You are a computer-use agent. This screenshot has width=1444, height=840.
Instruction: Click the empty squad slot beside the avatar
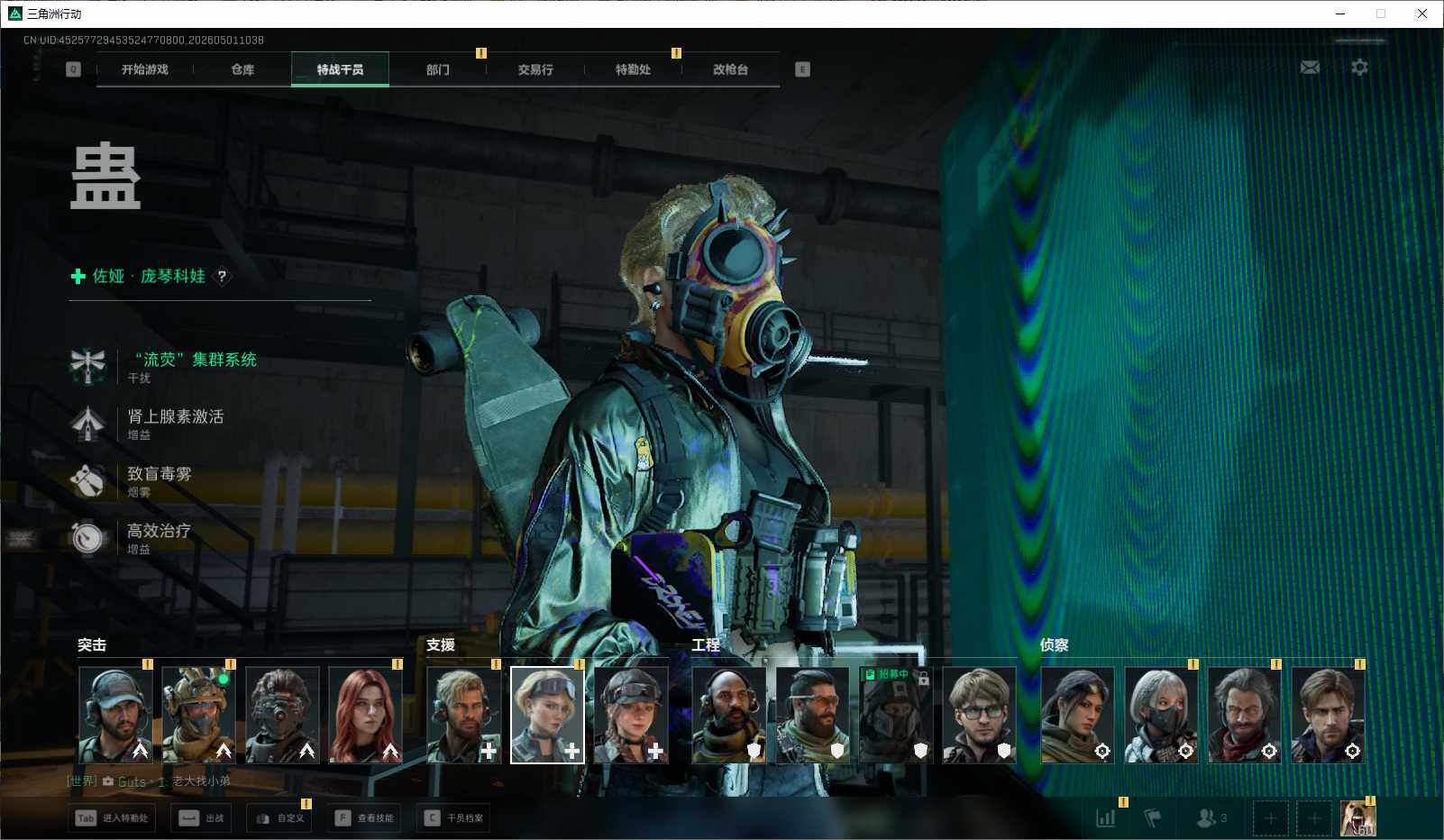[x=1314, y=818]
